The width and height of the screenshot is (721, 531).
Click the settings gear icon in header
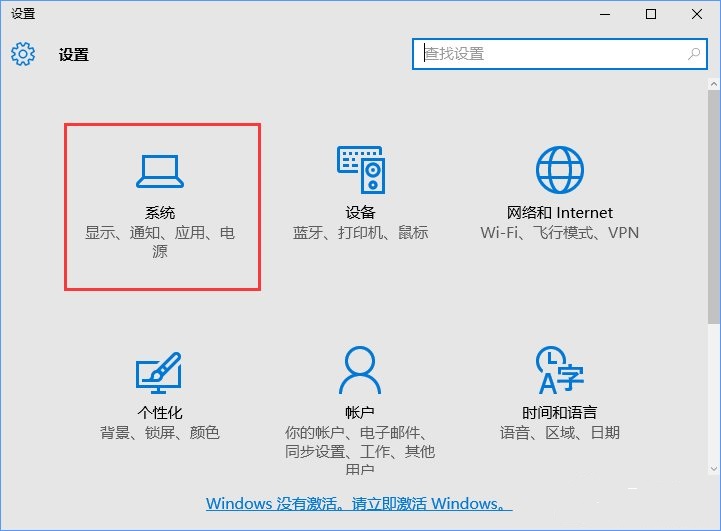(23, 54)
